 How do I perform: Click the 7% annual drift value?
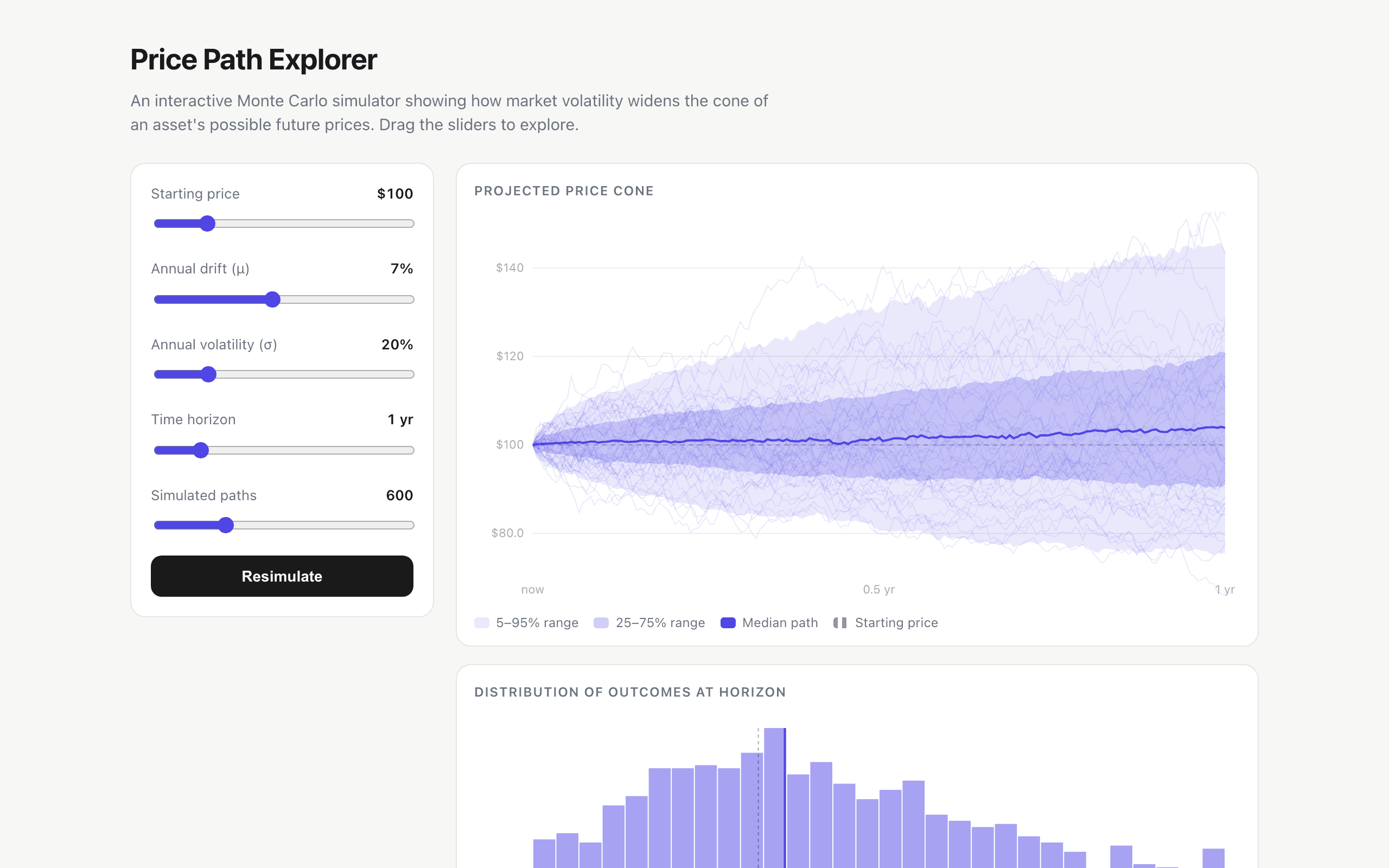point(402,269)
